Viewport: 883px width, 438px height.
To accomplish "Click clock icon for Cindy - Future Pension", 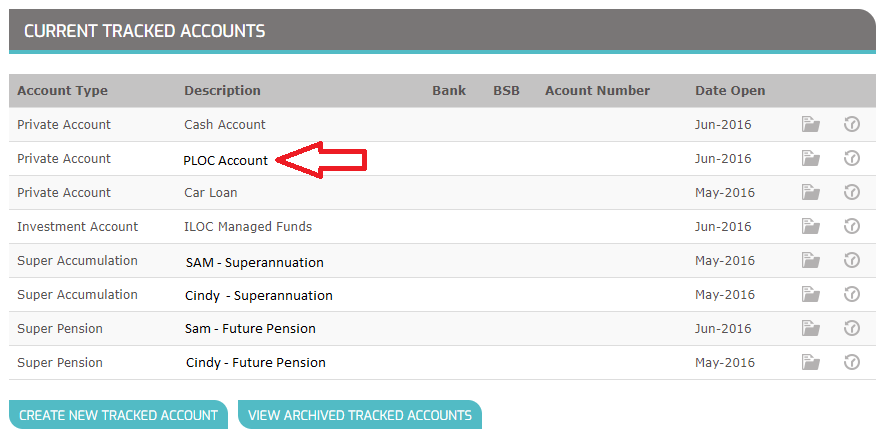I will coord(851,363).
